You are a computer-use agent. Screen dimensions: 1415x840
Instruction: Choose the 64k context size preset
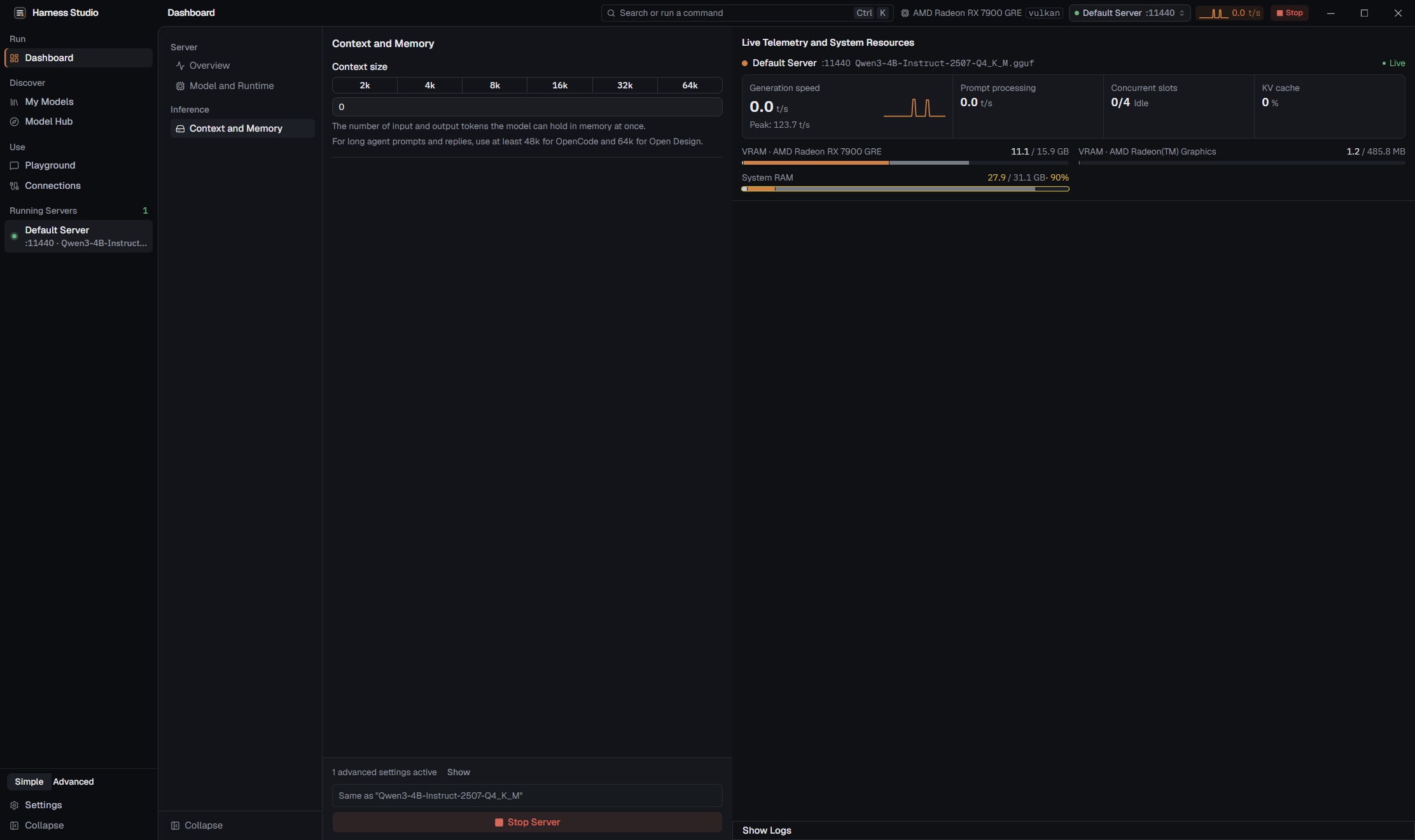(690, 85)
